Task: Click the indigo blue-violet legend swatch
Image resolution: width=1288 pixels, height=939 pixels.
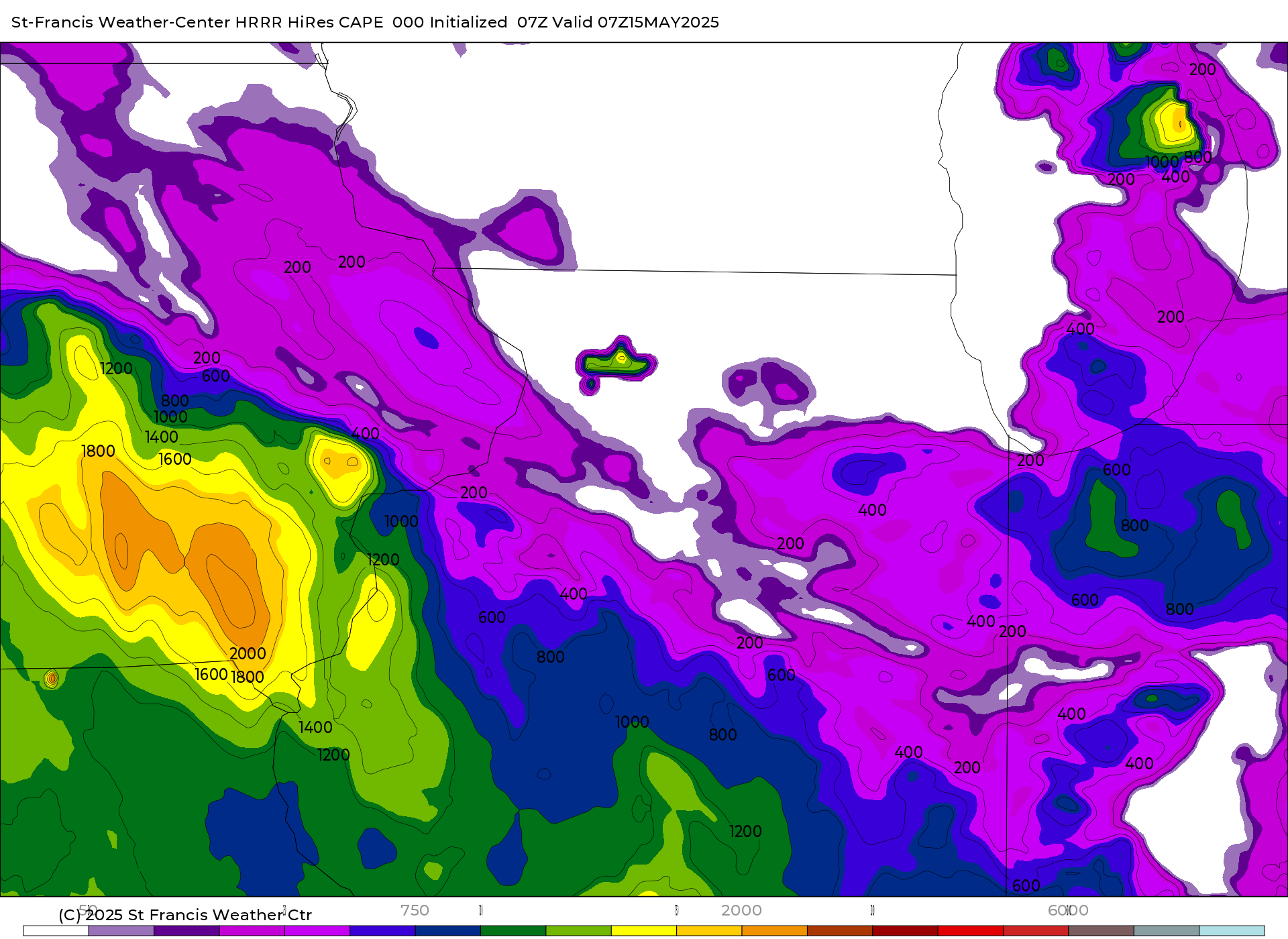Action: 382,931
